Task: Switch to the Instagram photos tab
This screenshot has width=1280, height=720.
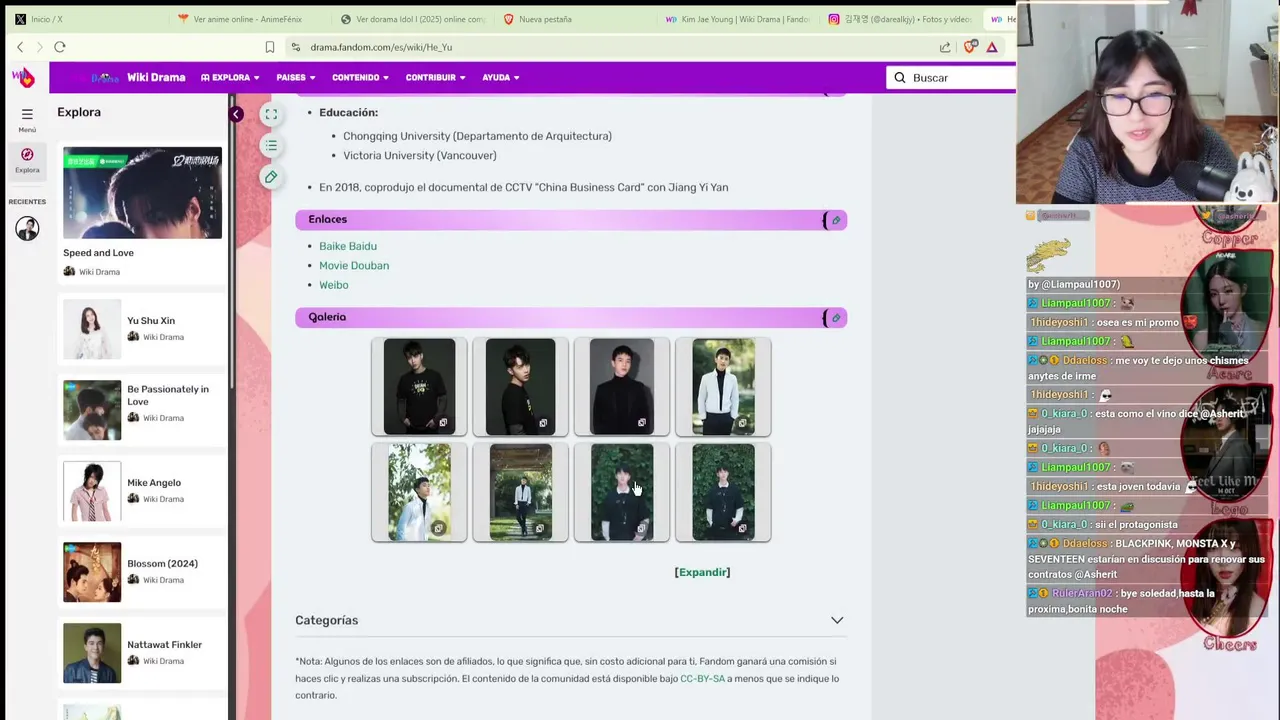Action: pyautogui.click(x=900, y=19)
